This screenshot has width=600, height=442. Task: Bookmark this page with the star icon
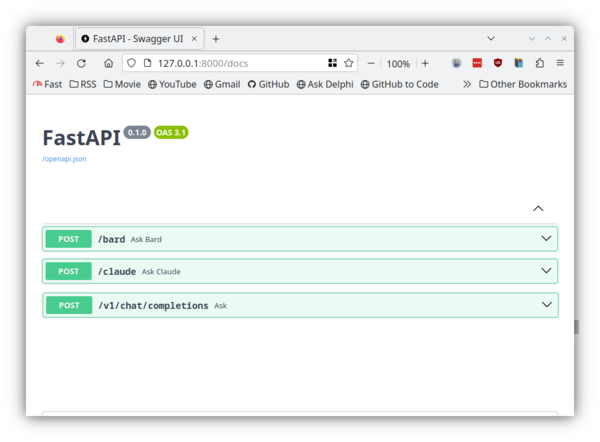click(349, 63)
